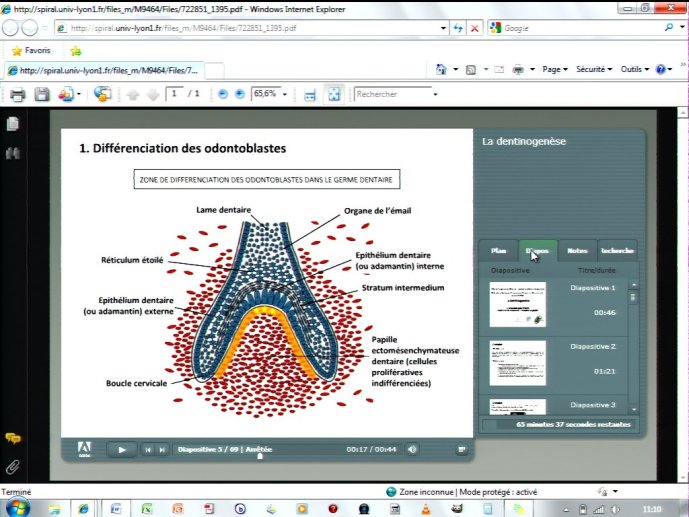Click the IE print toolbar icon
Image resolution: width=689 pixels, height=517 pixels.
click(x=519, y=69)
